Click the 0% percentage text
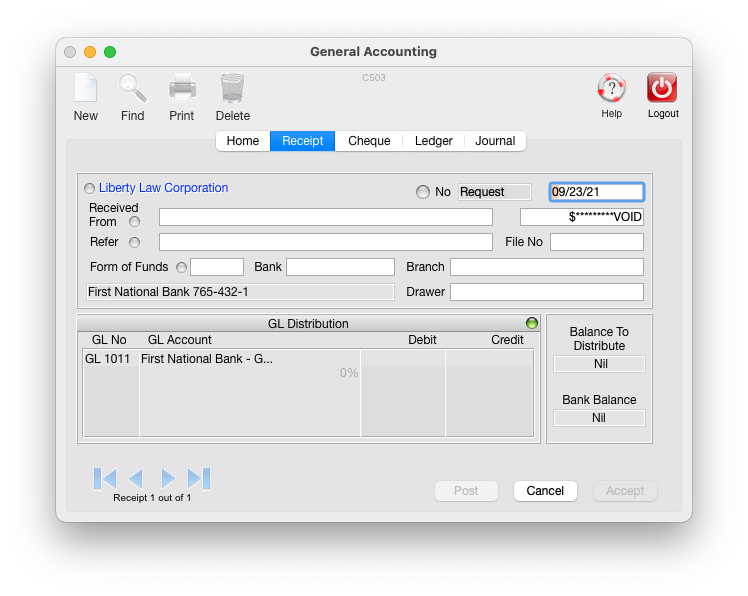Screen dimensions: 748x596 tap(349, 373)
